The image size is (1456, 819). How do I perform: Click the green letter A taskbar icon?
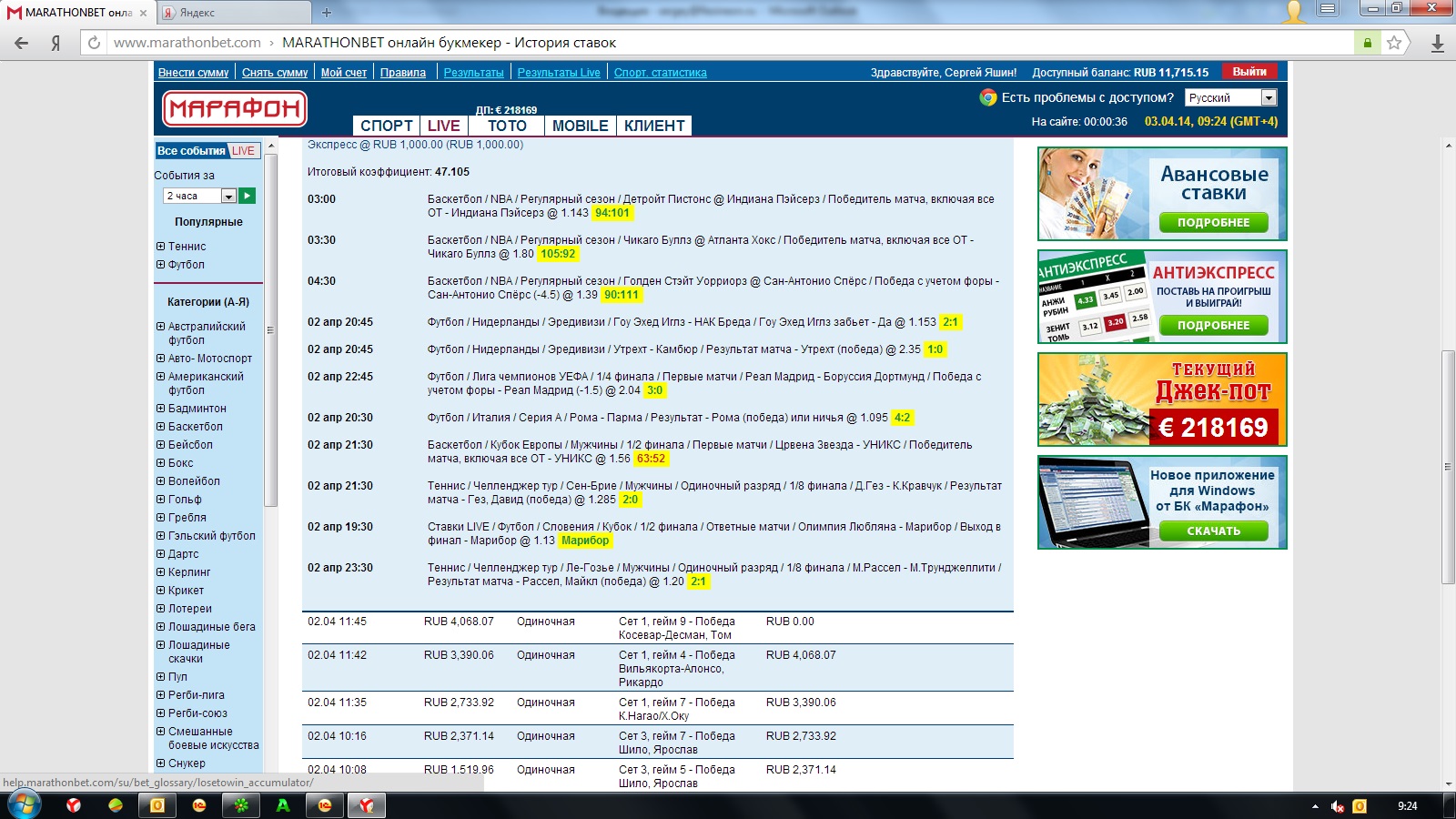click(x=283, y=805)
